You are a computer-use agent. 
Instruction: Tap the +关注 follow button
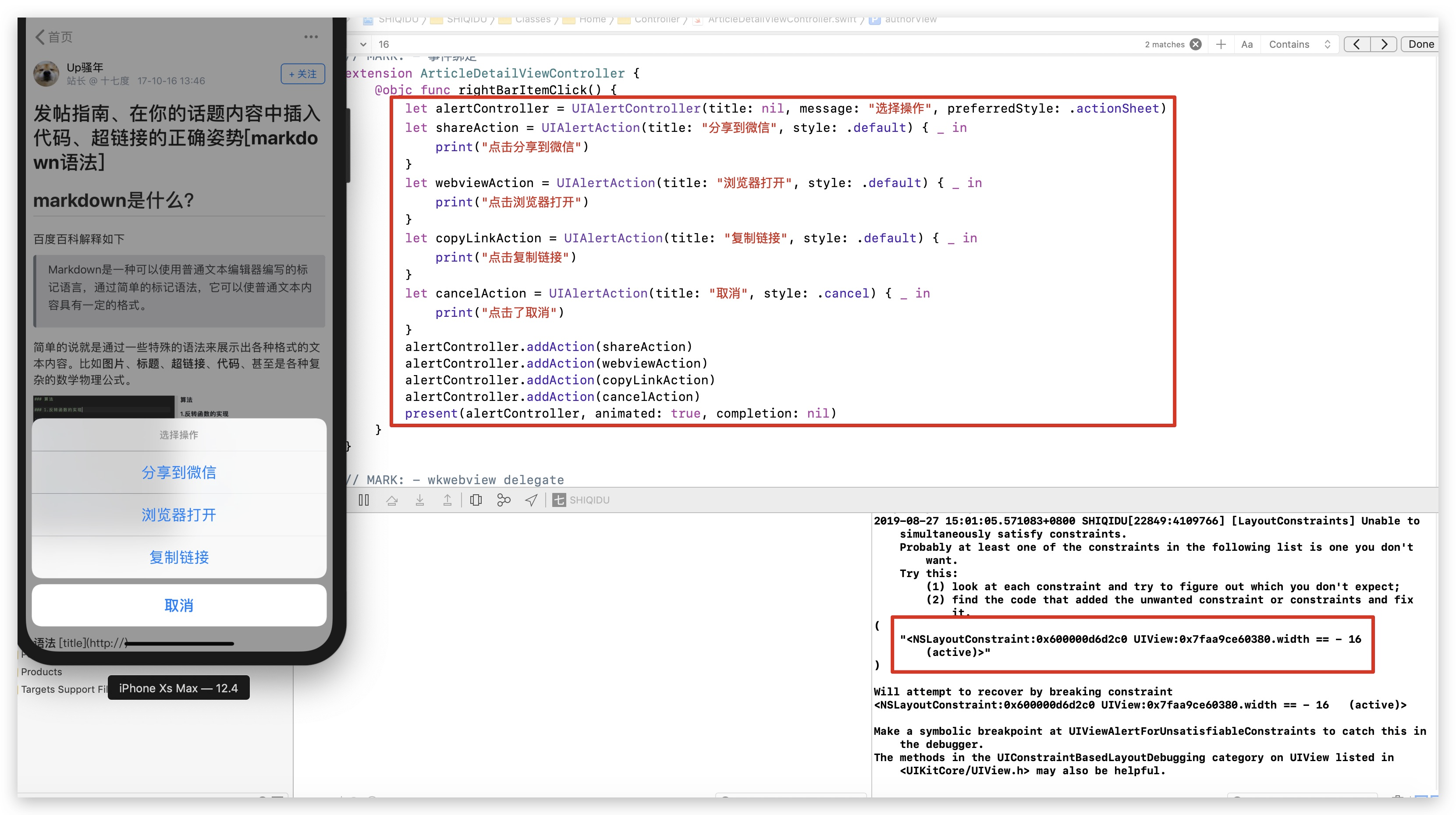pos(302,74)
